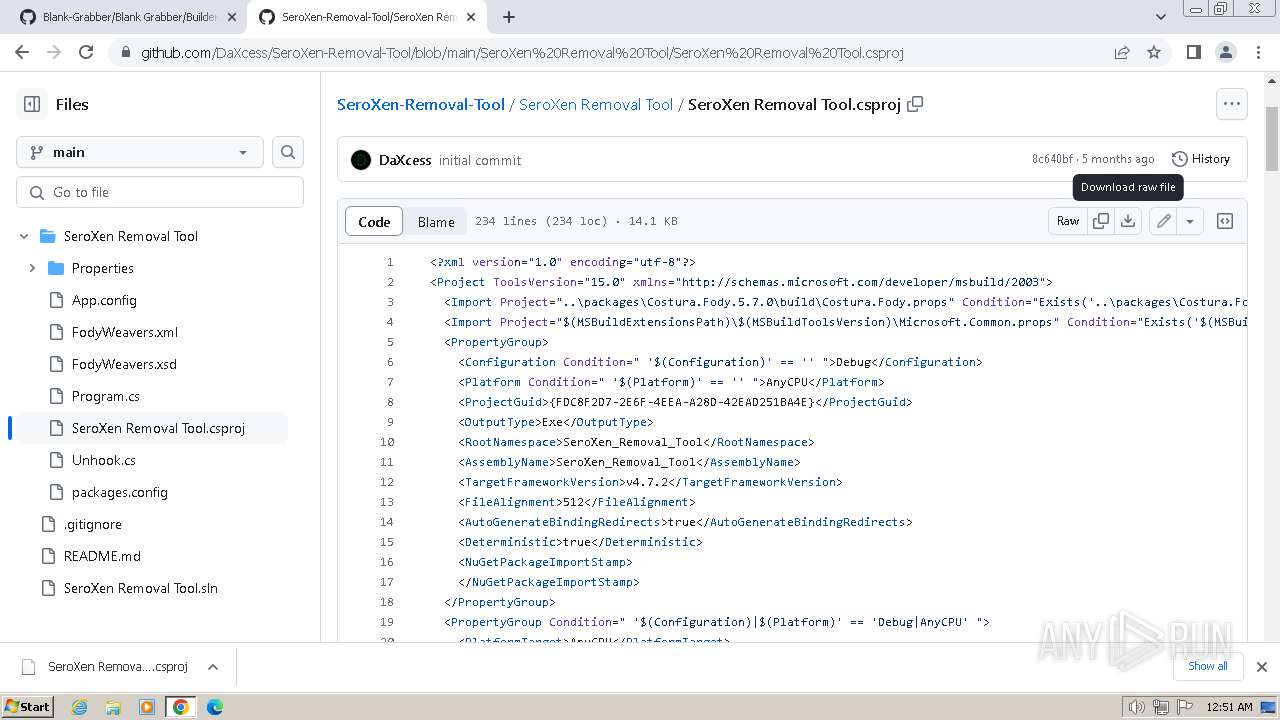Collapse the Files side panel icon

[x=32, y=104]
